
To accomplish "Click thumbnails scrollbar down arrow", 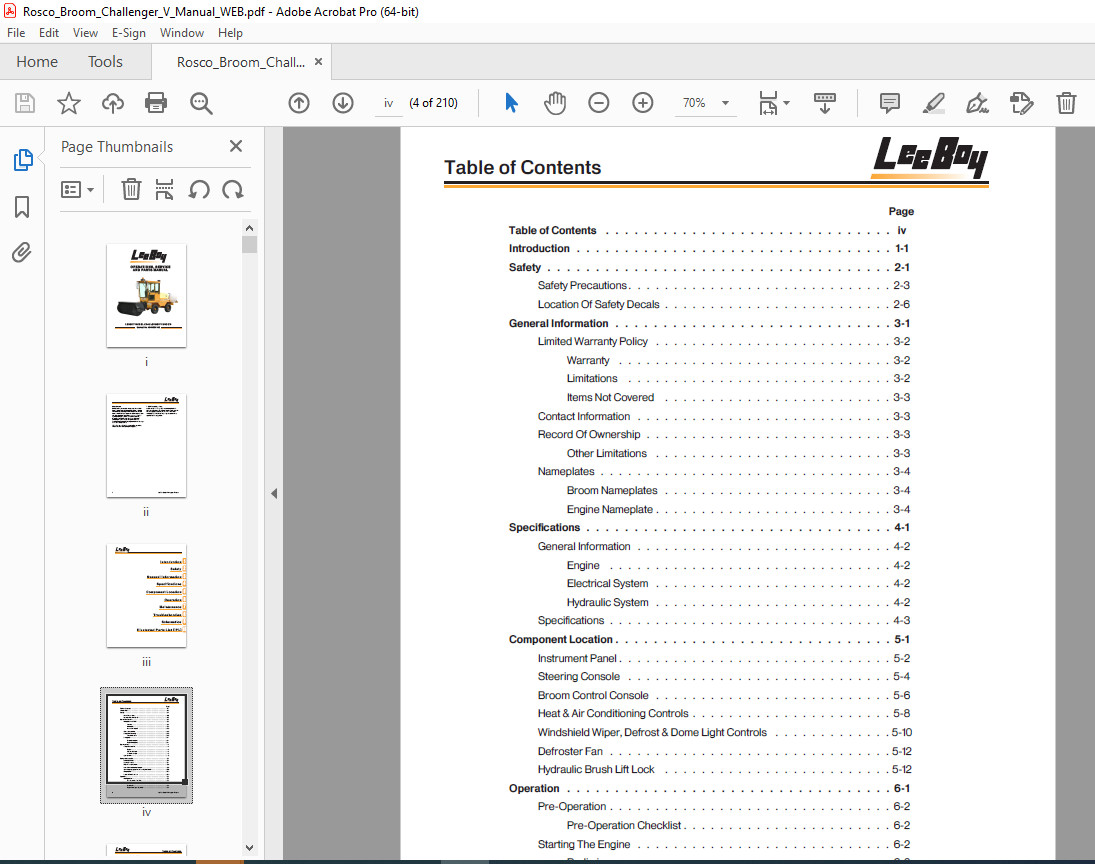I will click(249, 848).
